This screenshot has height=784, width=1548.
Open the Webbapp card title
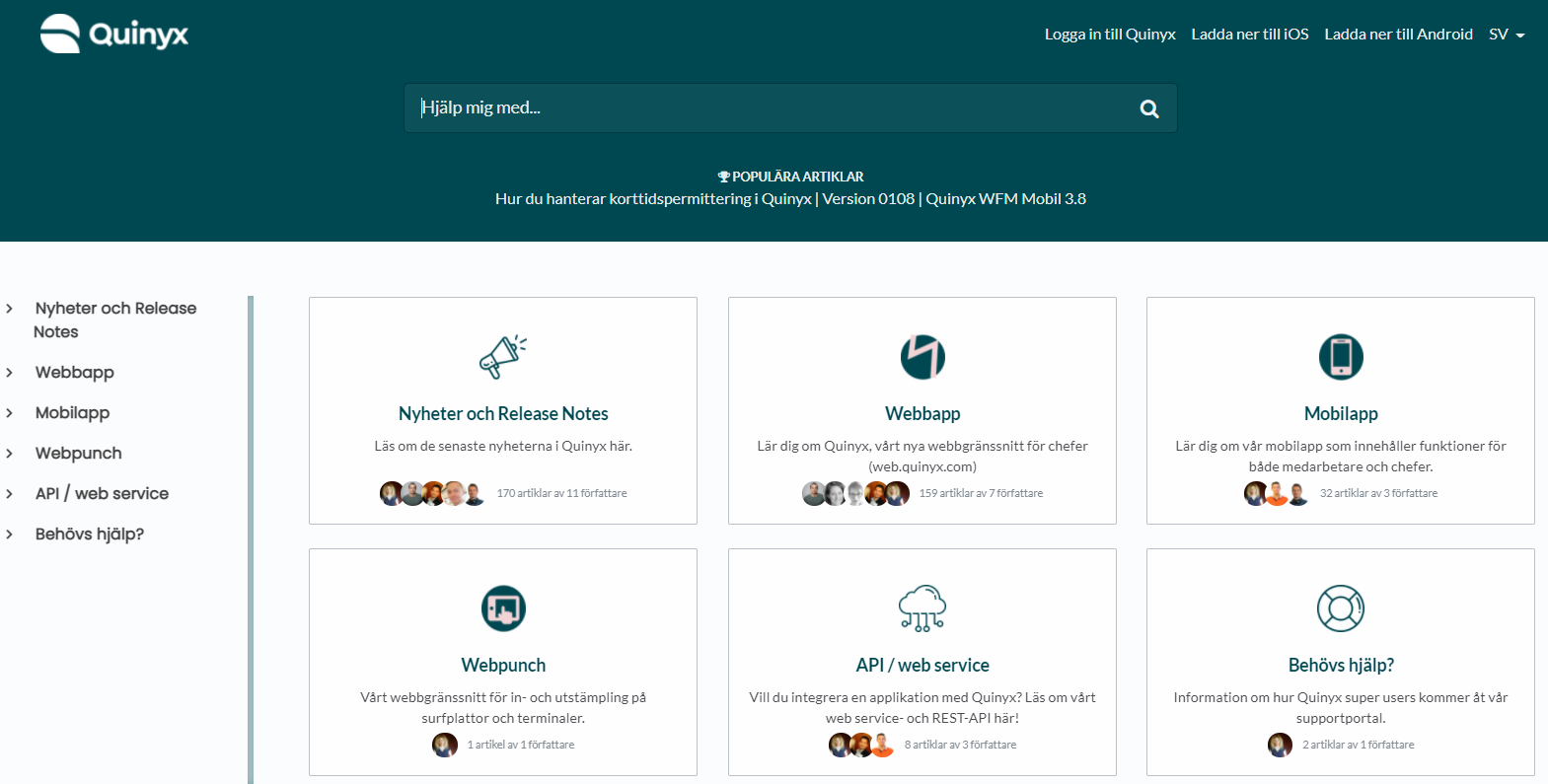922,414
